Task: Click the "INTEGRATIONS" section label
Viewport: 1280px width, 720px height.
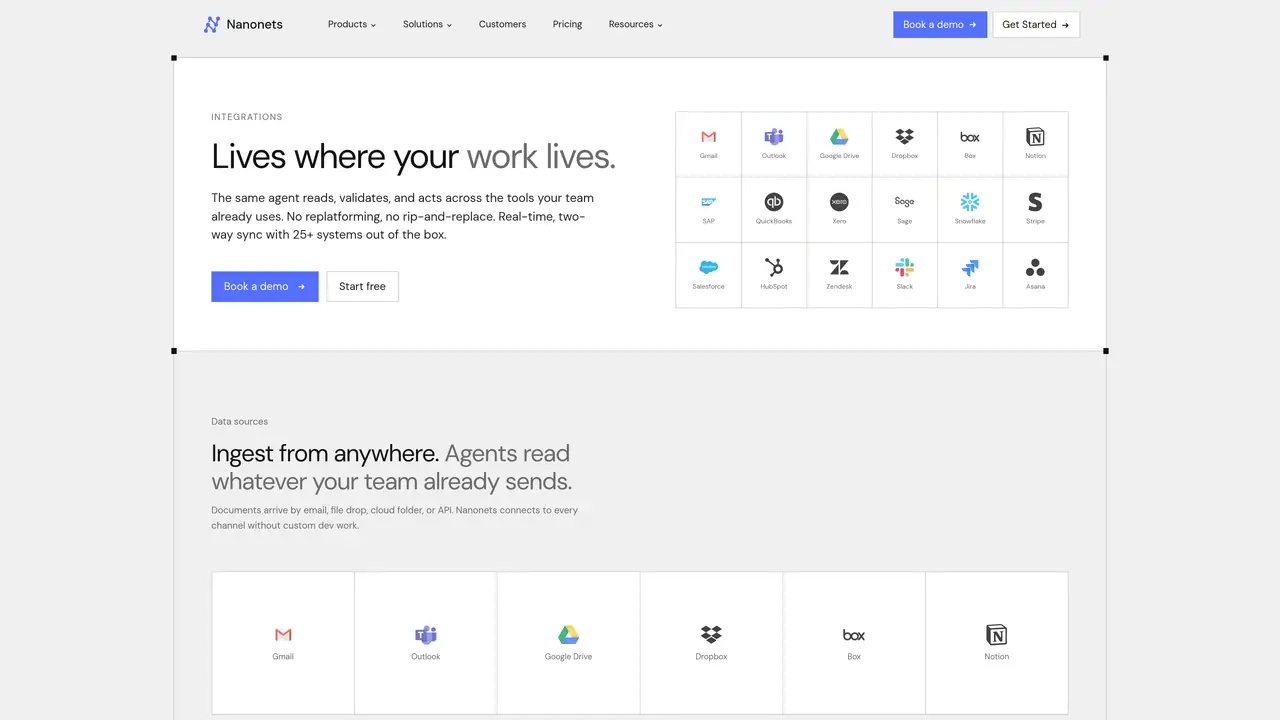Action: (x=247, y=117)
